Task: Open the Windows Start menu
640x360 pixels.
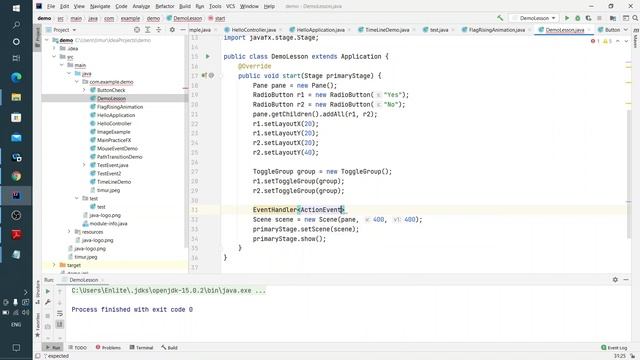Action: [16, 8]
